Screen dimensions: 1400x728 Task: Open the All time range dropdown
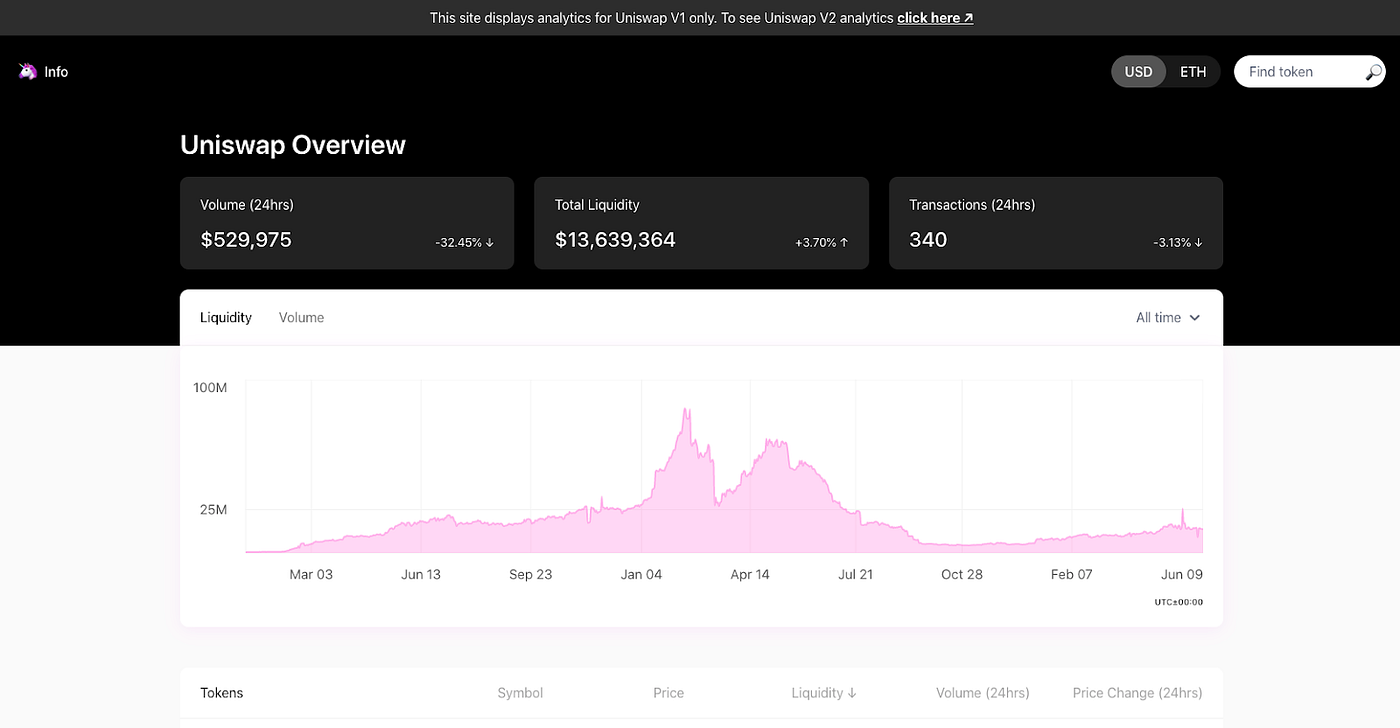click(x=1167, y=317)
